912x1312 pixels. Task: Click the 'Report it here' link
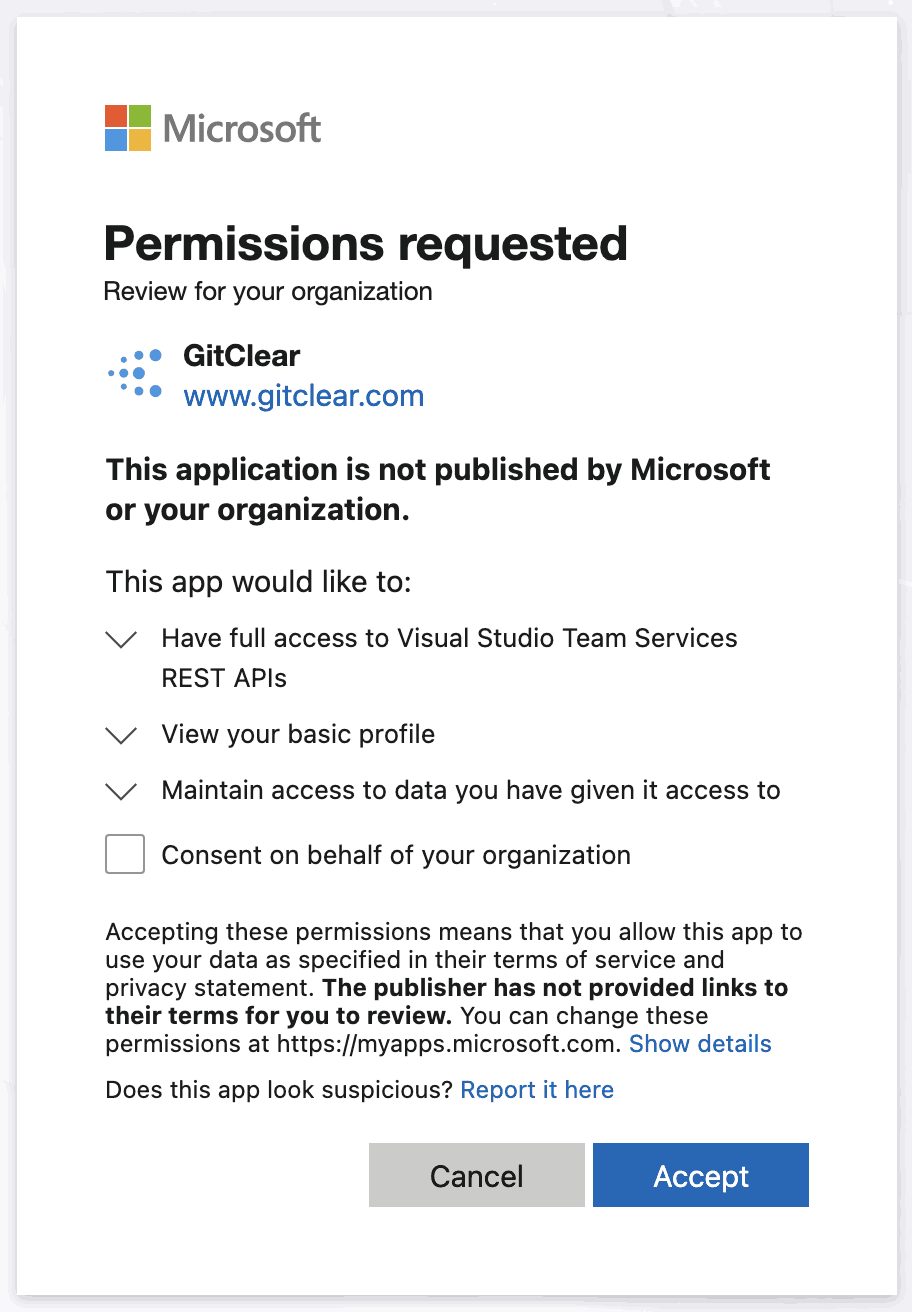tap(537, 1090)
